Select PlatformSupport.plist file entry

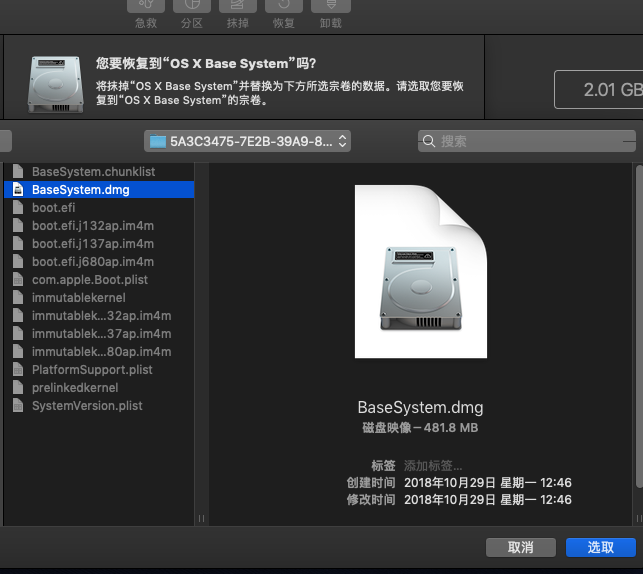[92, 370]
